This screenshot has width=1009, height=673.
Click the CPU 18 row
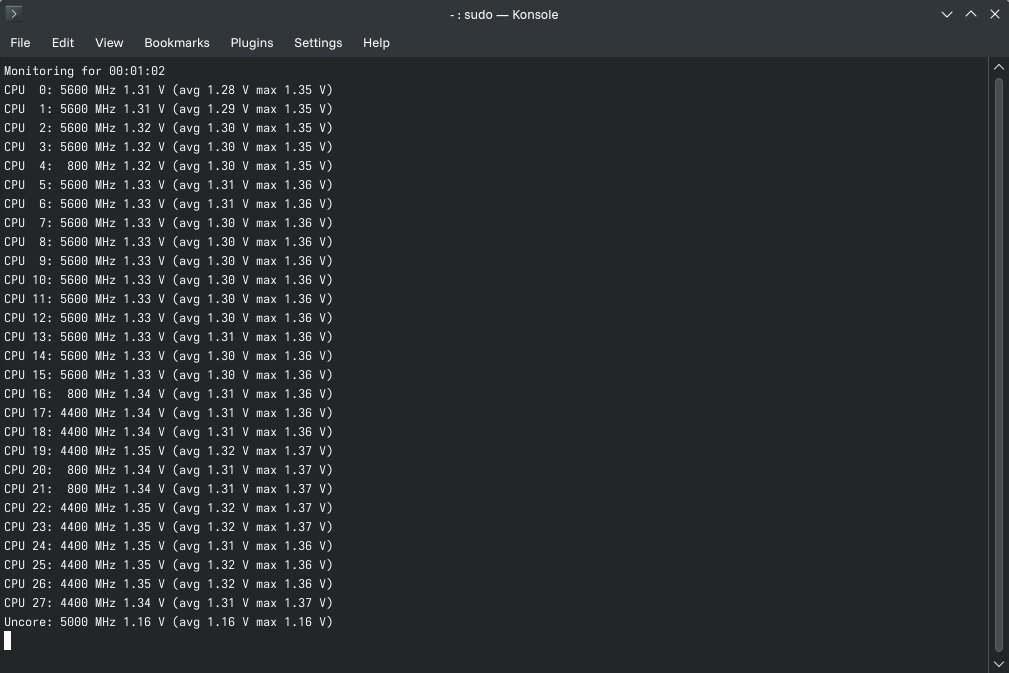coord(168,432)
